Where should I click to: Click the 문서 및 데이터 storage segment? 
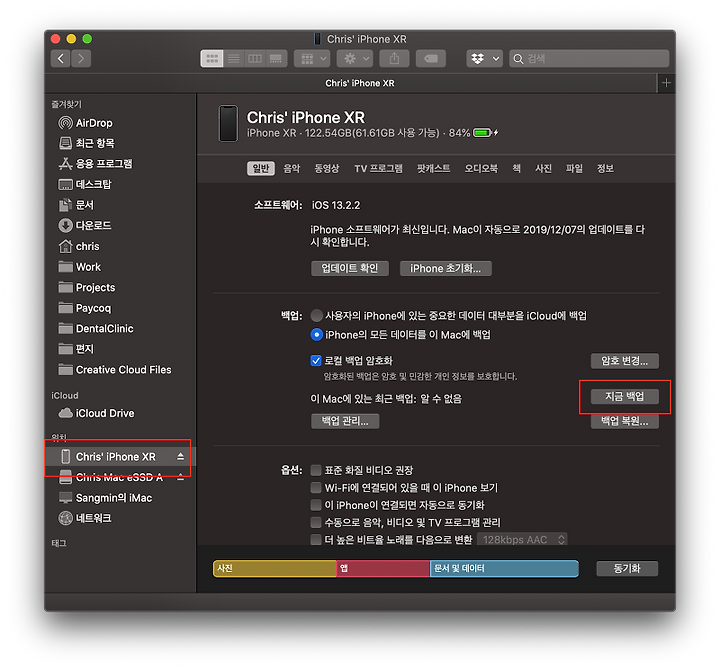504,569
